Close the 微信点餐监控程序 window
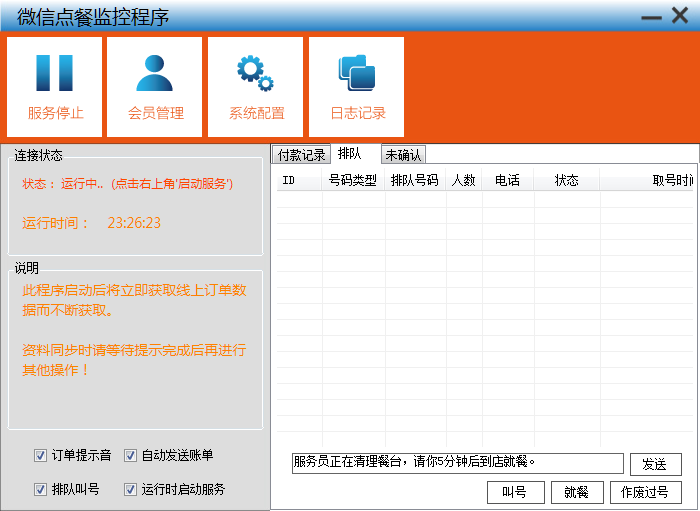Image resolution: width=700 pixels, height=511 pixels. (680, 16)
